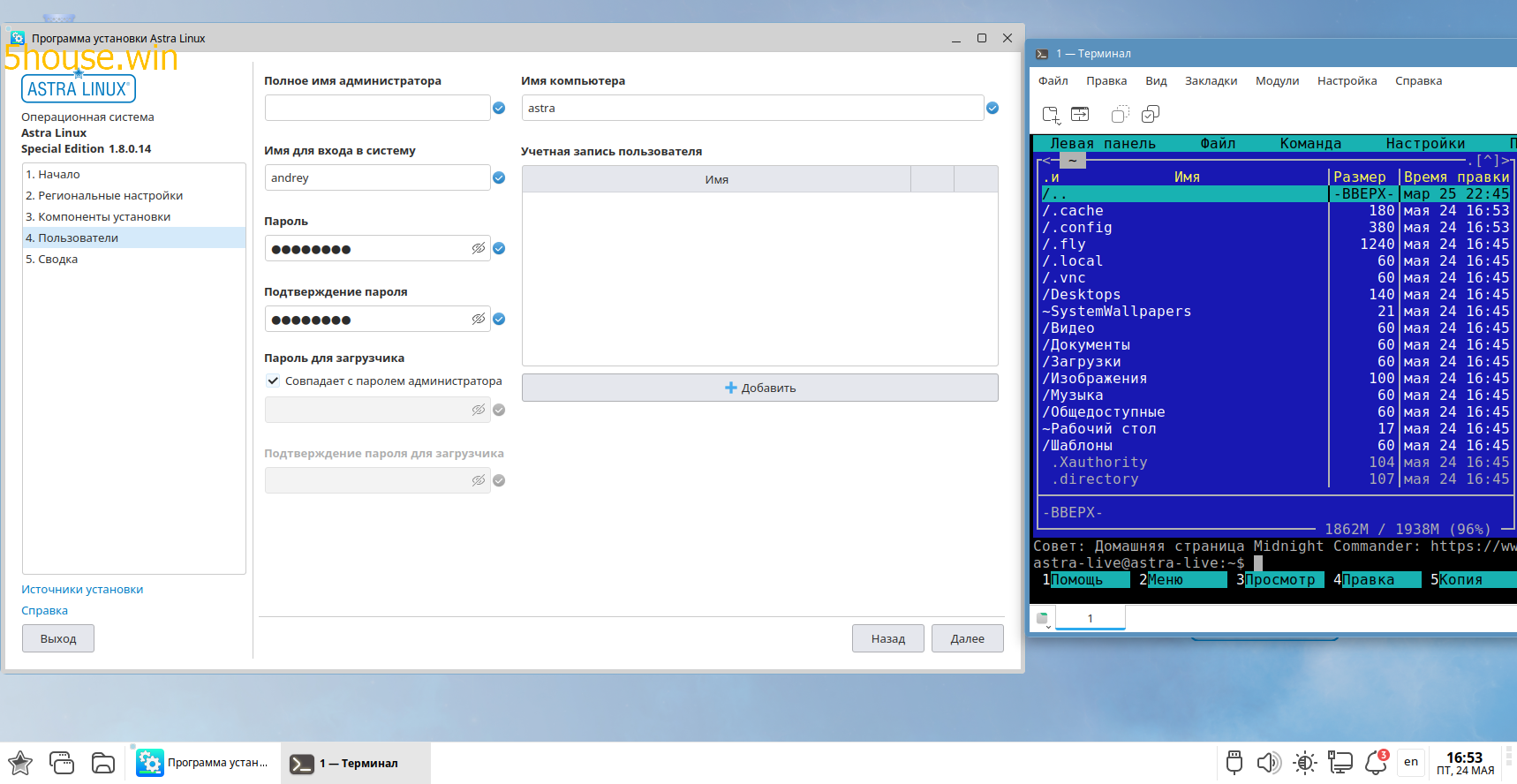Open brightness settings tray icon
The height and width of the screenshot is (784, 1517).
click(x=1304, y=762)
